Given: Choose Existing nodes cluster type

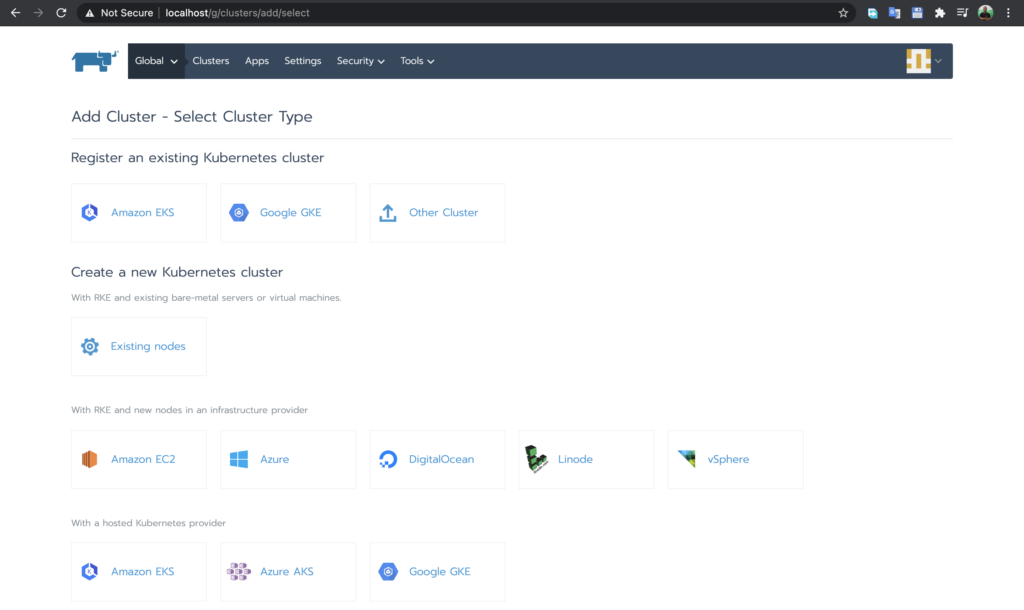Looking at the screenshot, I should [138, 346].
